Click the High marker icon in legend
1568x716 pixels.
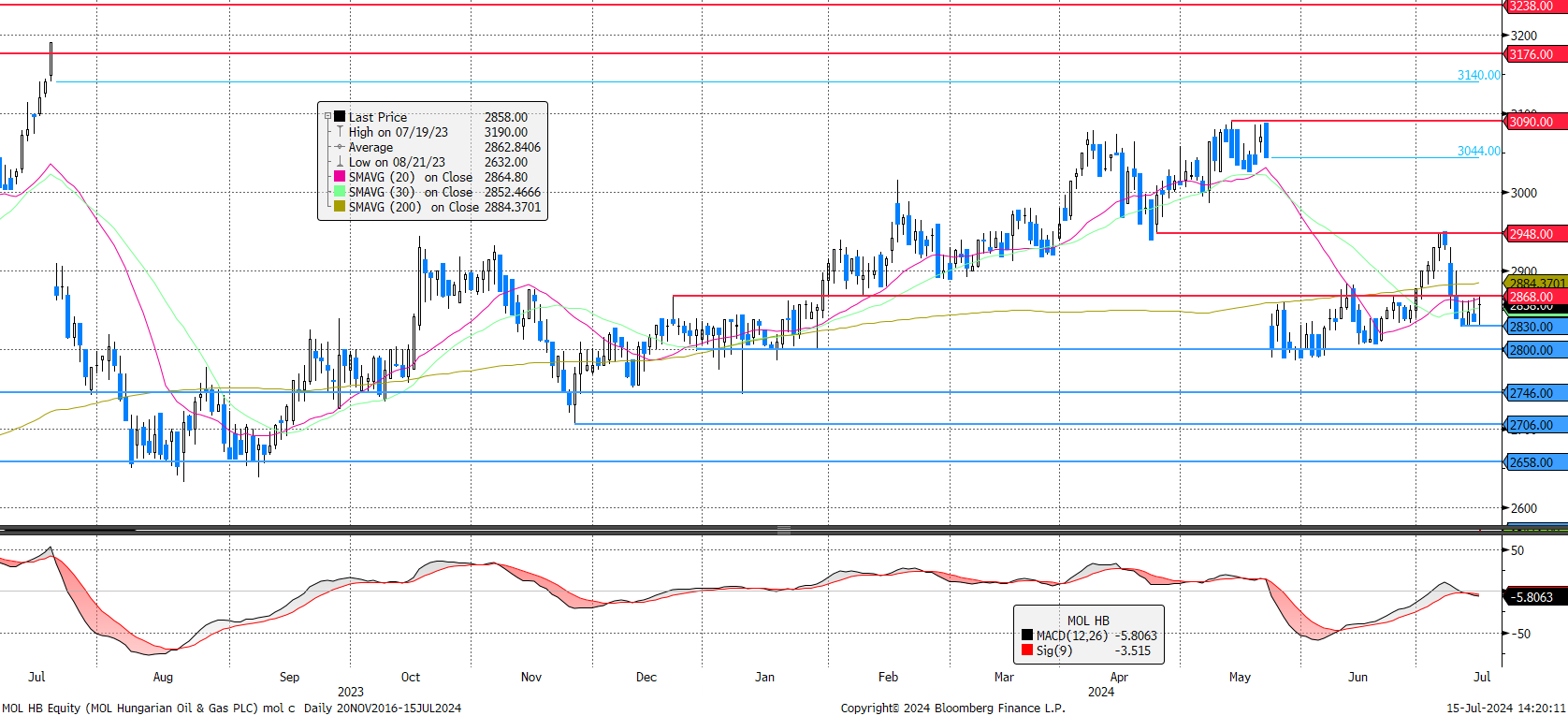(x=340, y=132)
